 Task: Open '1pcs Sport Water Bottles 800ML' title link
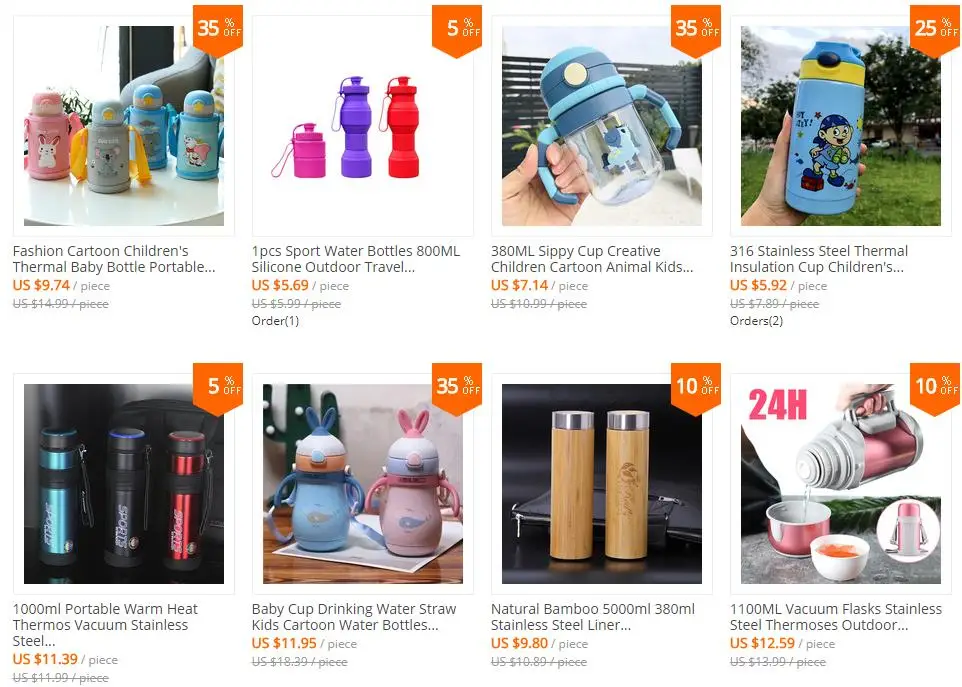(356, 259)
